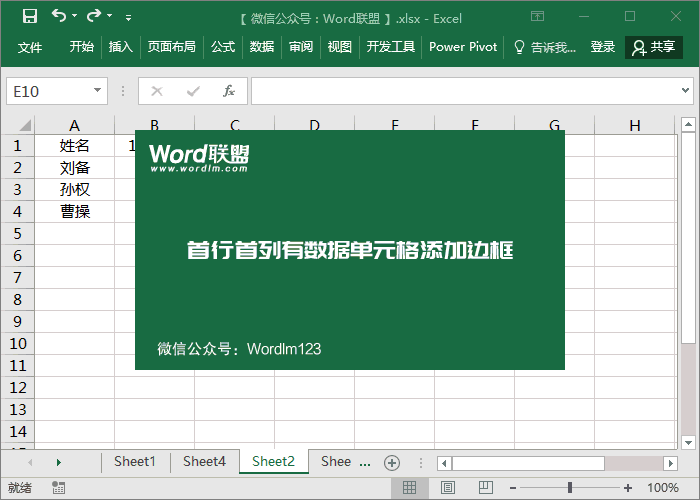
Task: Switch to the 开始 ribbon tab
Action: 82,46
